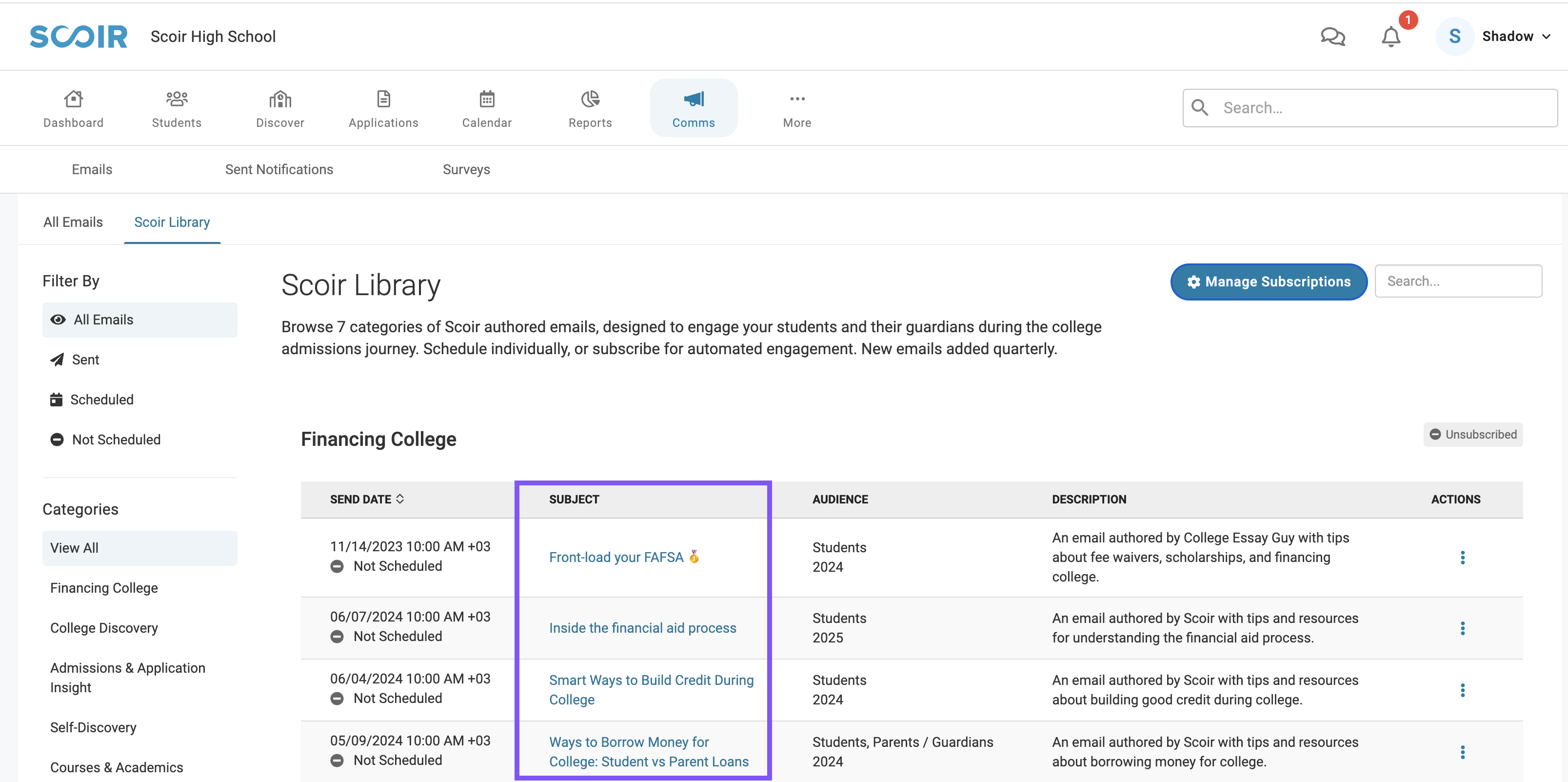The width and height of the screenshot is (1568, 782).
Task: Open the Students navigation item
Action: coord(177,108)
